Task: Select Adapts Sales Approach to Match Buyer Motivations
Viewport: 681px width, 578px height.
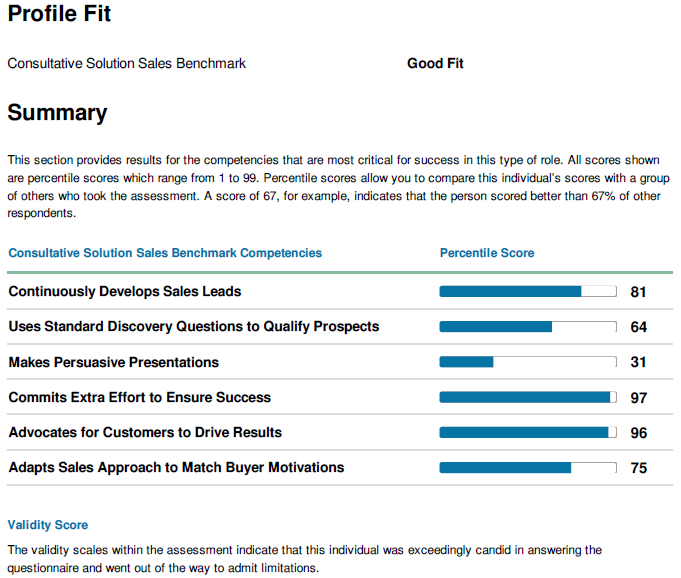Action: pyautogui.click(x=176, y=468)
